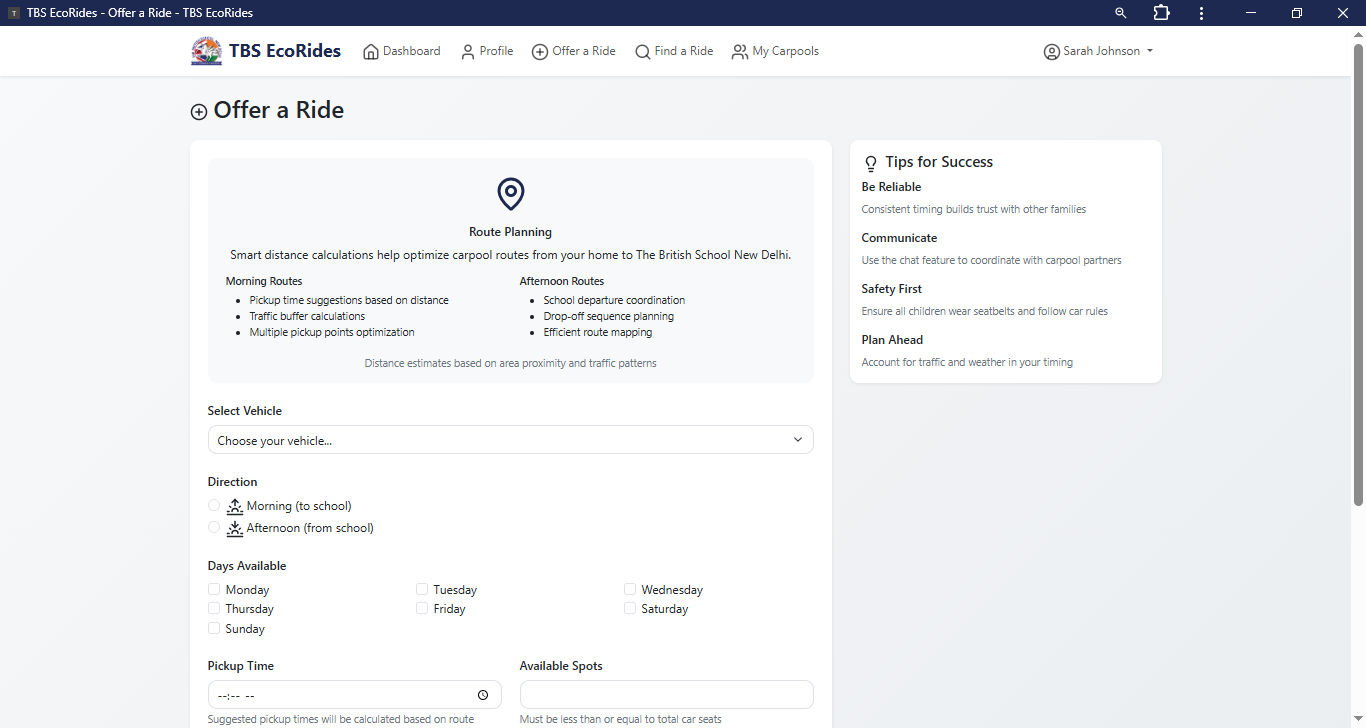Viewport: 1366px width, 728px height.
Task: Click the Profile person icon
Action: pyautogui.click(x=468, y=52)
